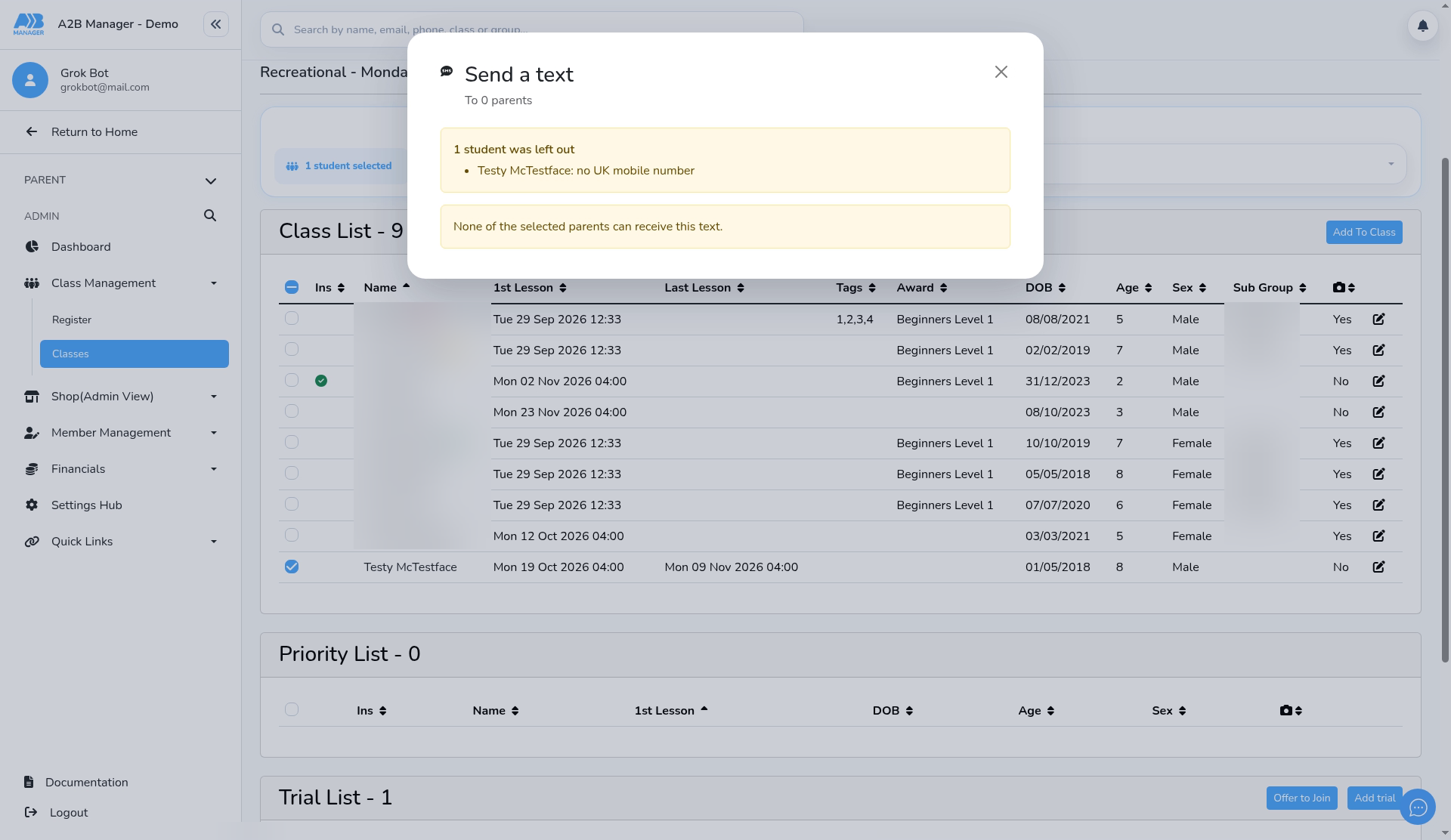Sort Class List by Award
The height and width of the screenshot is (840, 1451).
(x=922, y=288)
